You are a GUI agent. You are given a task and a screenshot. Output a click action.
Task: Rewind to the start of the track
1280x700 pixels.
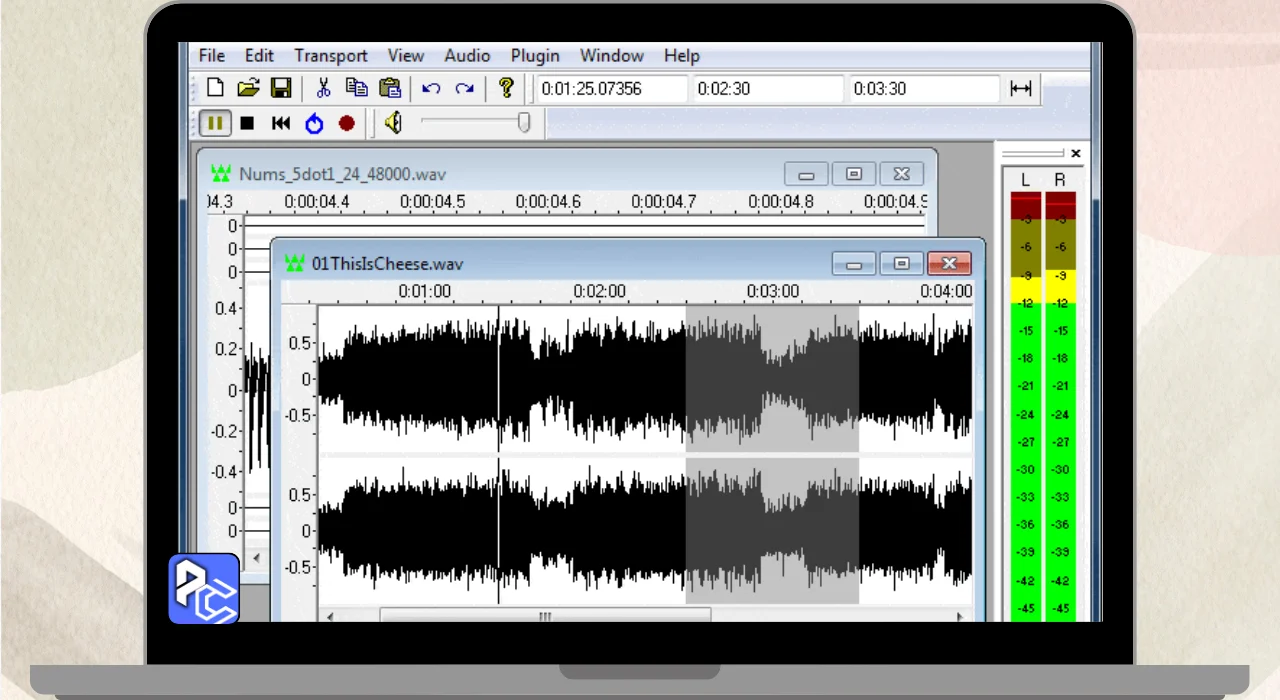[281, 123]
